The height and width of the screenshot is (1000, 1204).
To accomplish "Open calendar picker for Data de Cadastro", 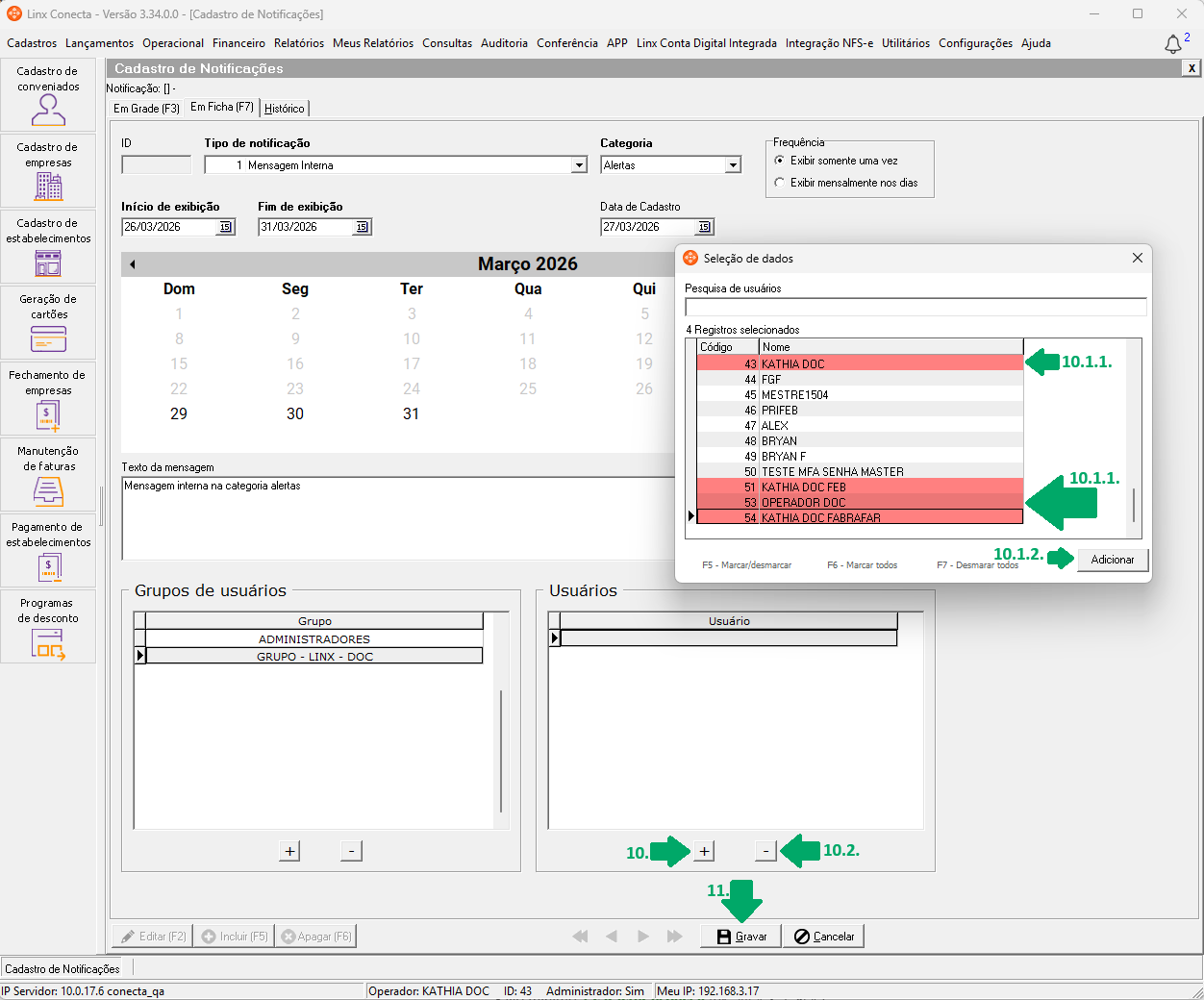I will pos(705,227).
